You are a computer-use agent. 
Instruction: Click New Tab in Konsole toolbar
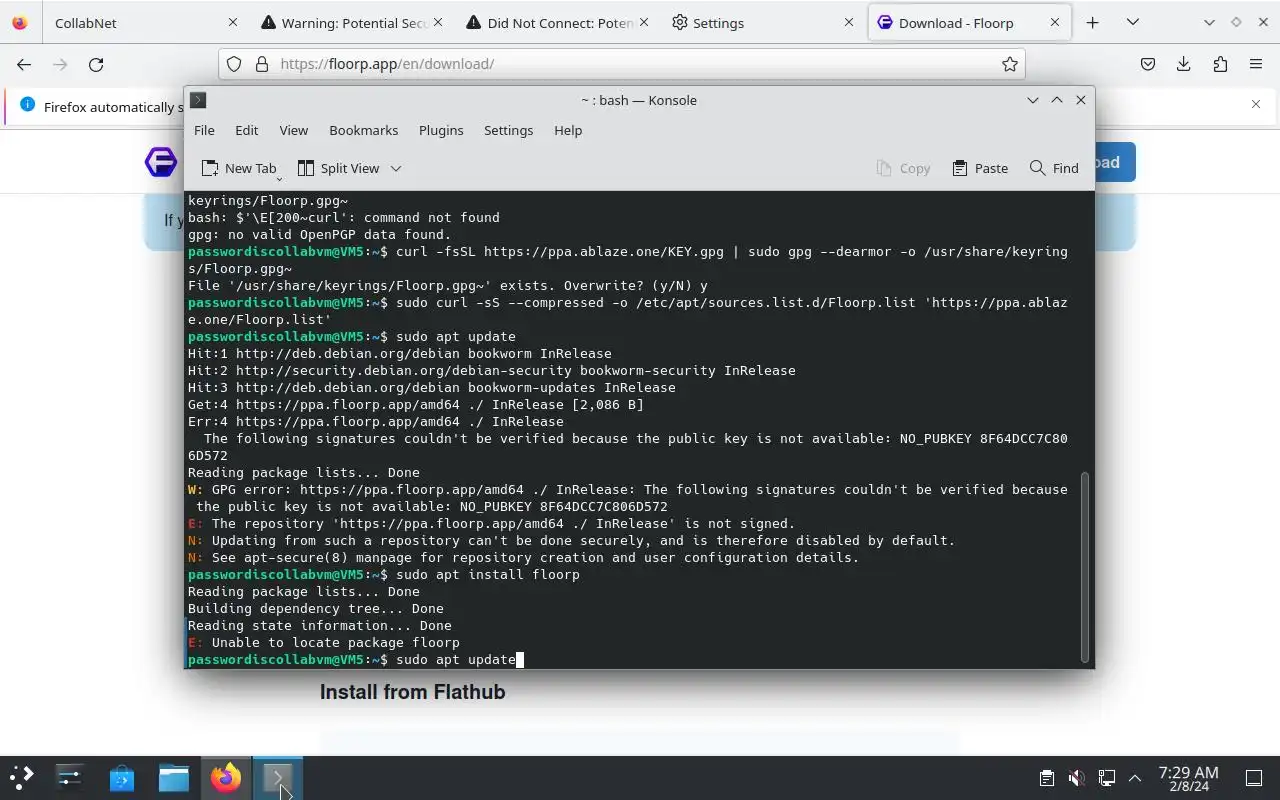tap(238, 168)
